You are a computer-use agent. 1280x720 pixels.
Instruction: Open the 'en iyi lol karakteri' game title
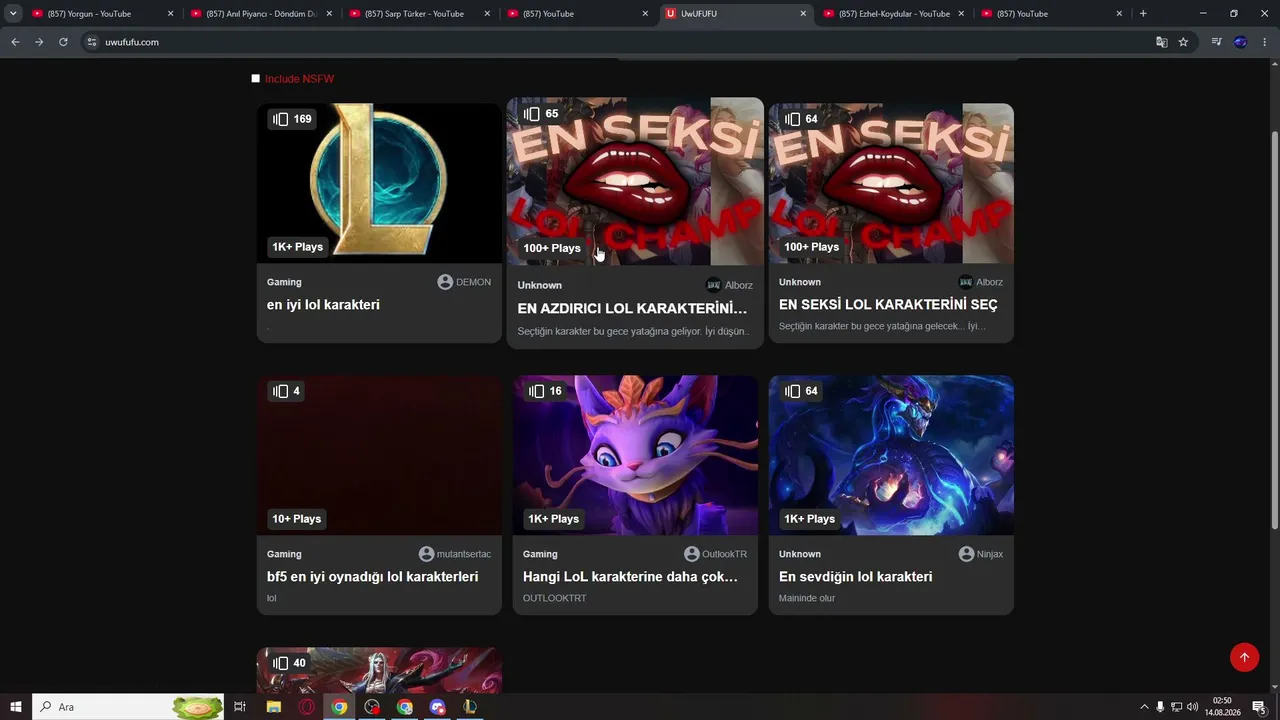point(323,305)
